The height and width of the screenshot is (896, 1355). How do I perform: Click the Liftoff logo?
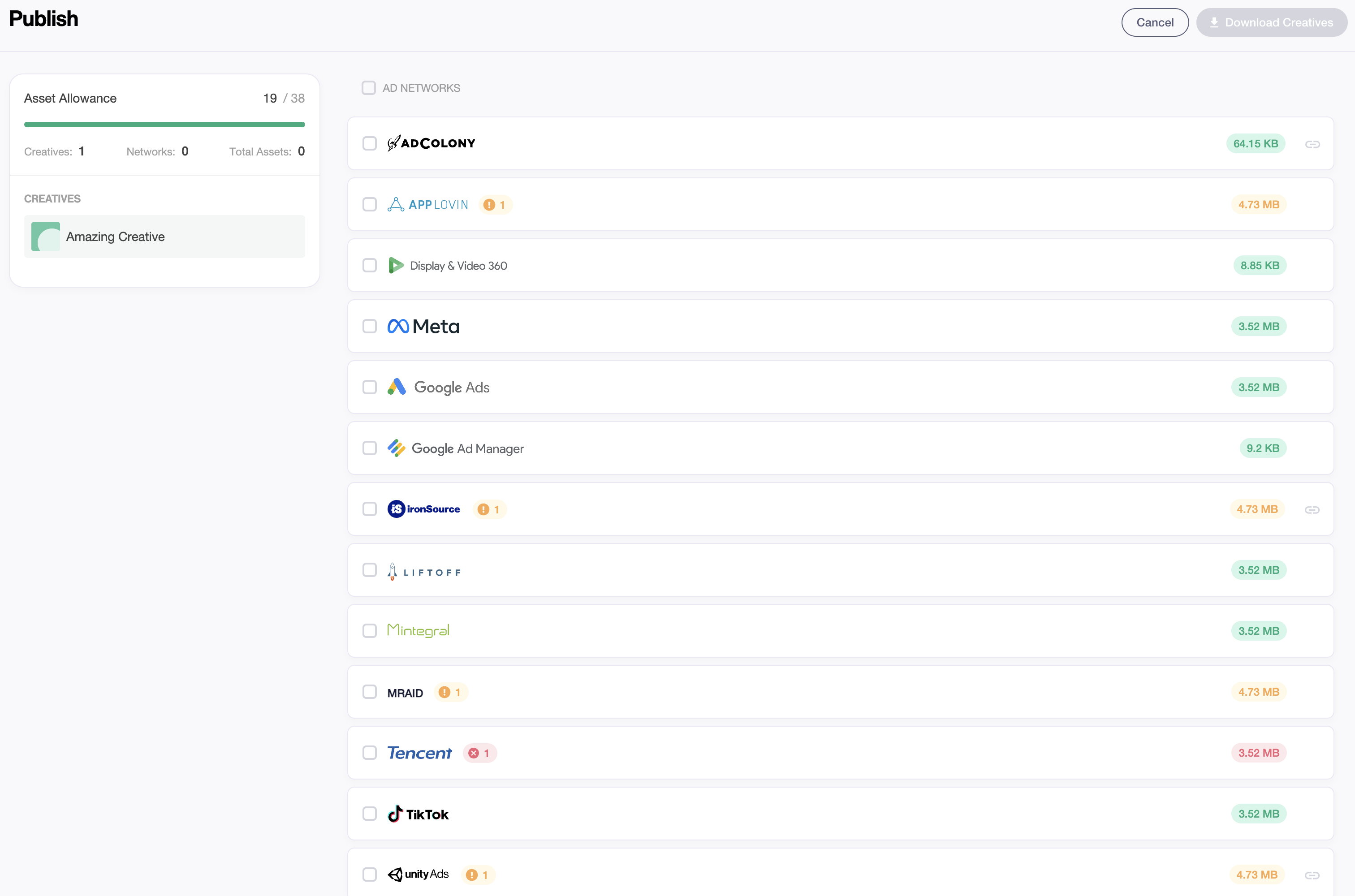[x=423, y=572]
